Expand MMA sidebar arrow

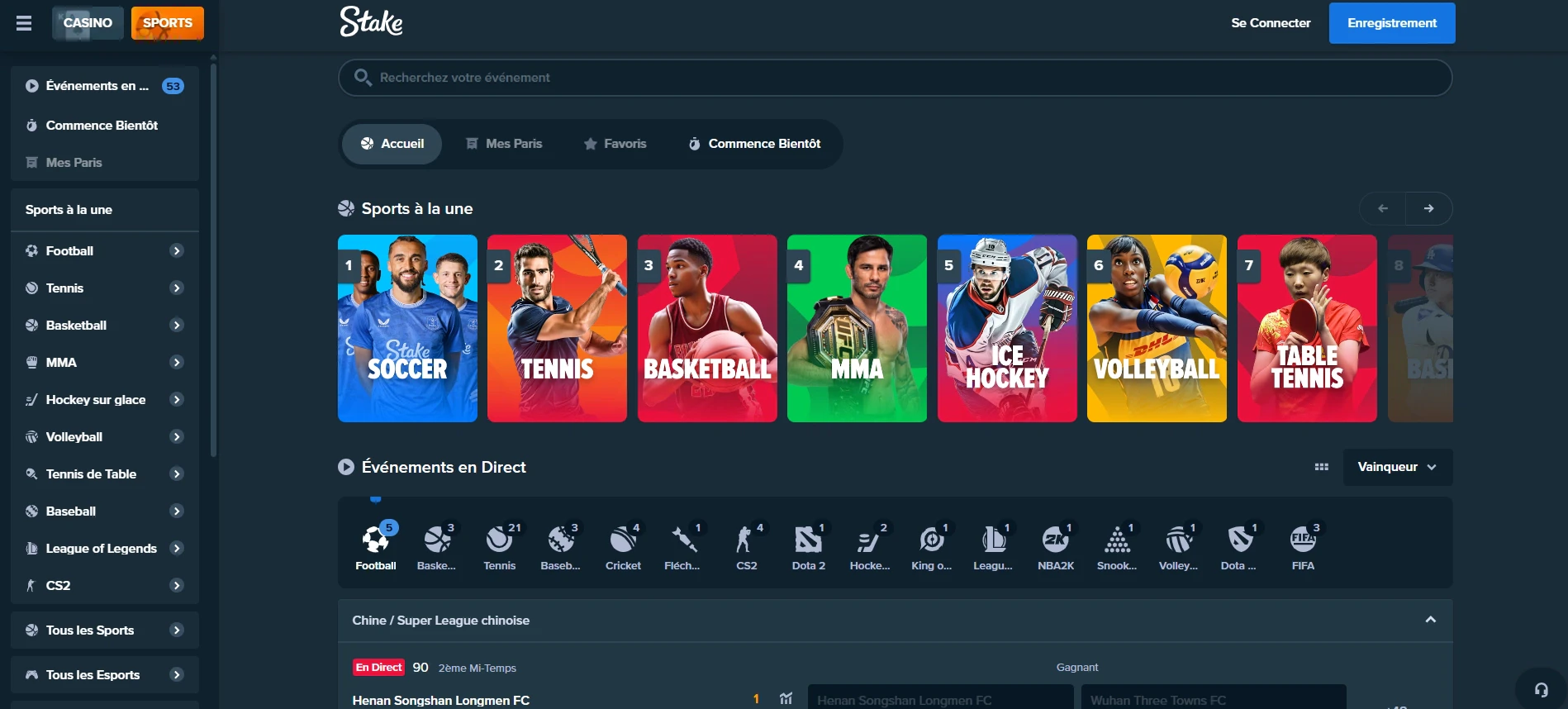[x=177, y=362]
